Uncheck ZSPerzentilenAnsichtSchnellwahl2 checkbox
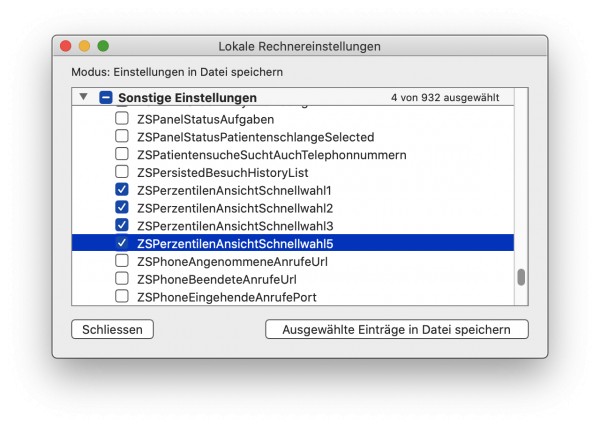Screen dimensions: 600x427 pyautogui.click(x=122, y=207)
